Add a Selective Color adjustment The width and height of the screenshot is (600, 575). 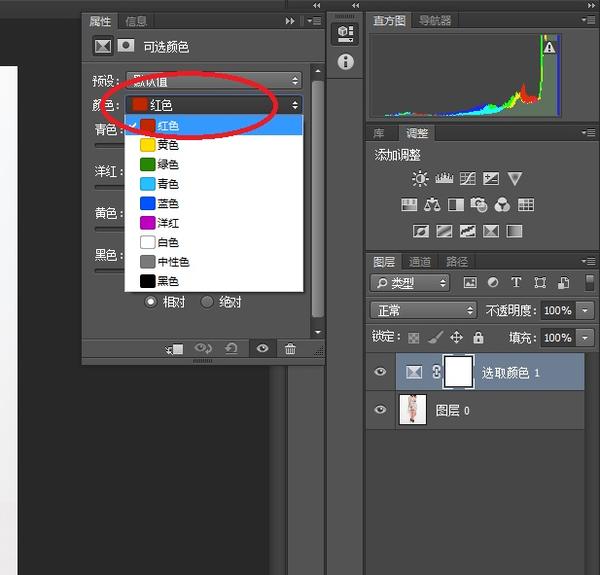(491, 231)
